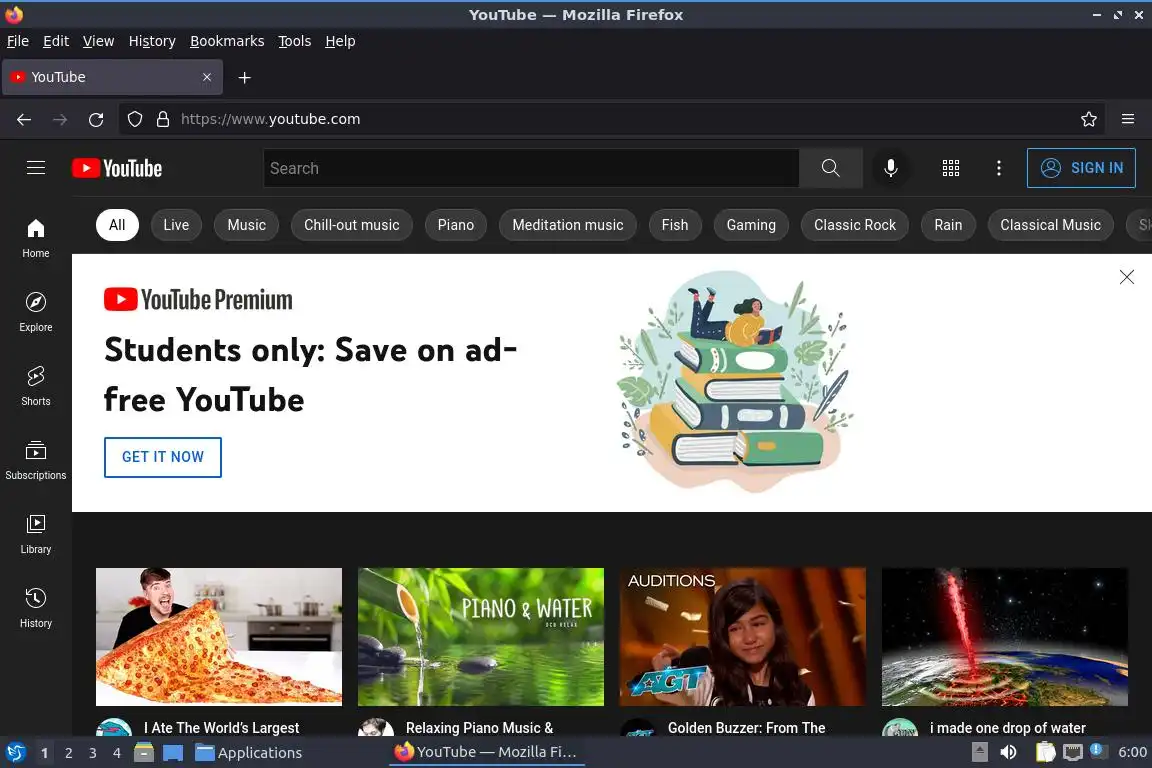Open the Firefox application menu

coord(1128,119)
